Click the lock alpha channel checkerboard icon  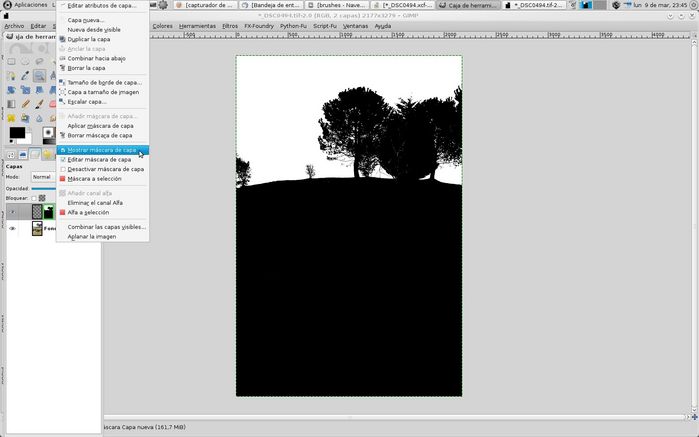pos(42,198)
